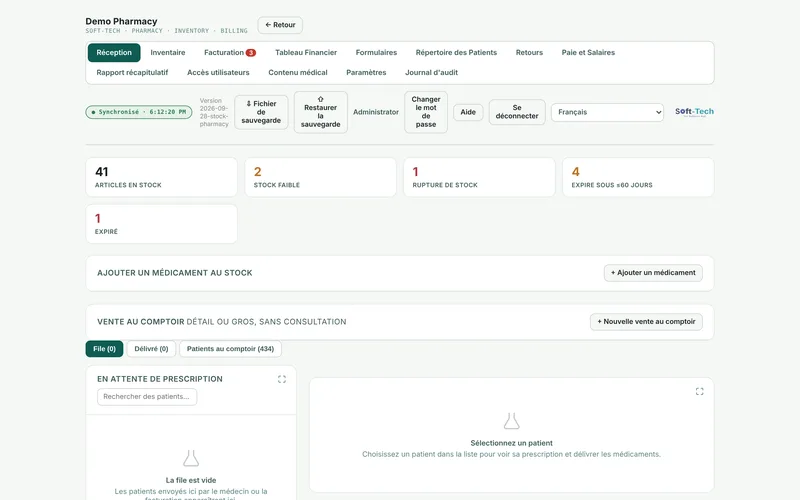
Task: Go to Tableau Financier tab
Action: [306, 53]
